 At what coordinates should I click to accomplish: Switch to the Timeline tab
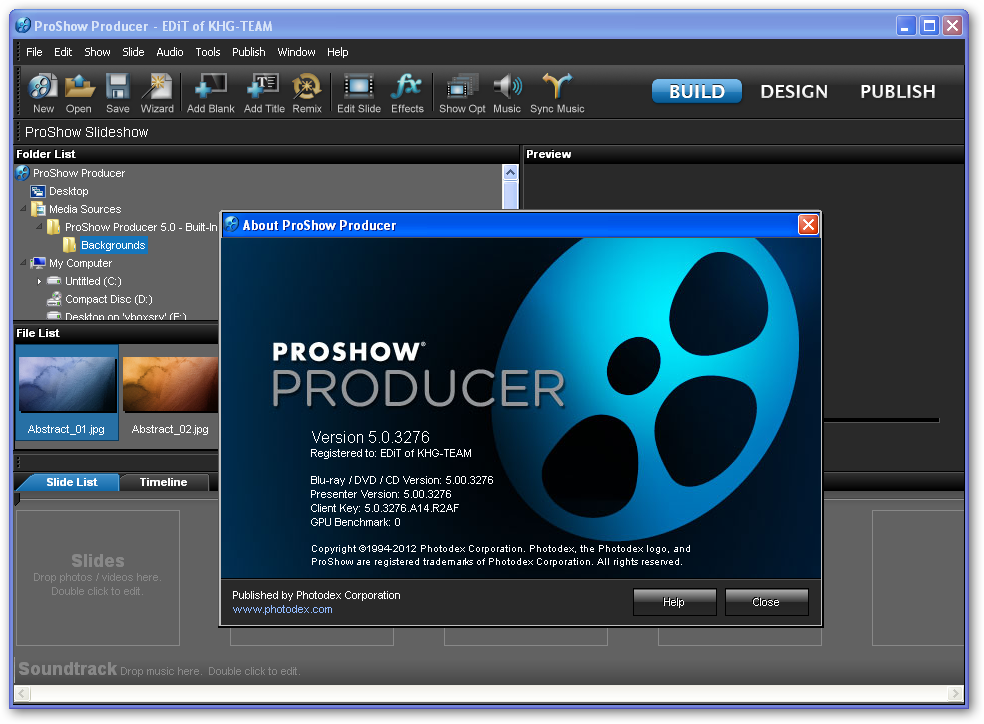click(x=163, y=482)
